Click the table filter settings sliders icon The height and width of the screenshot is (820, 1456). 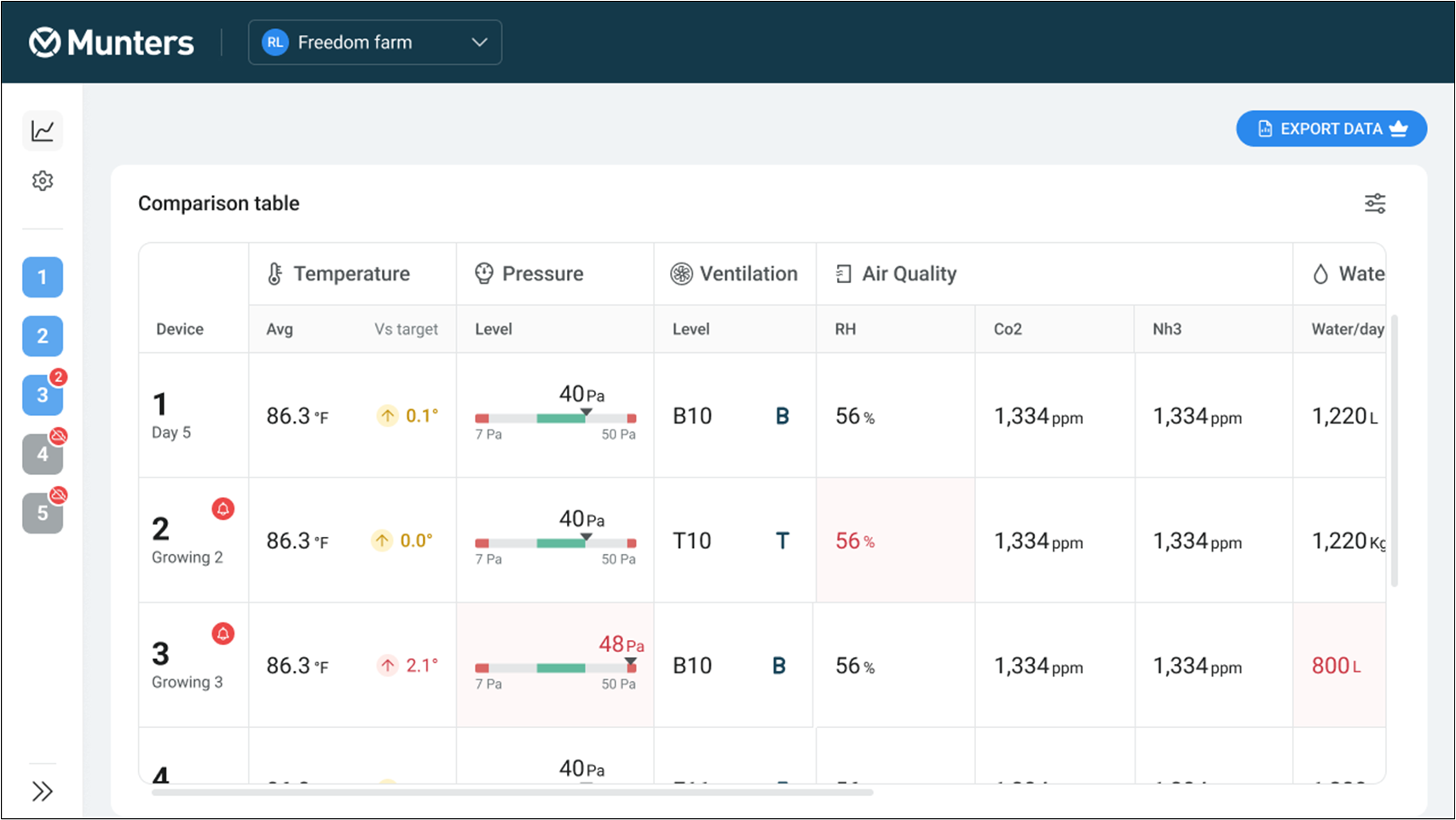(x=1375, y=204)
